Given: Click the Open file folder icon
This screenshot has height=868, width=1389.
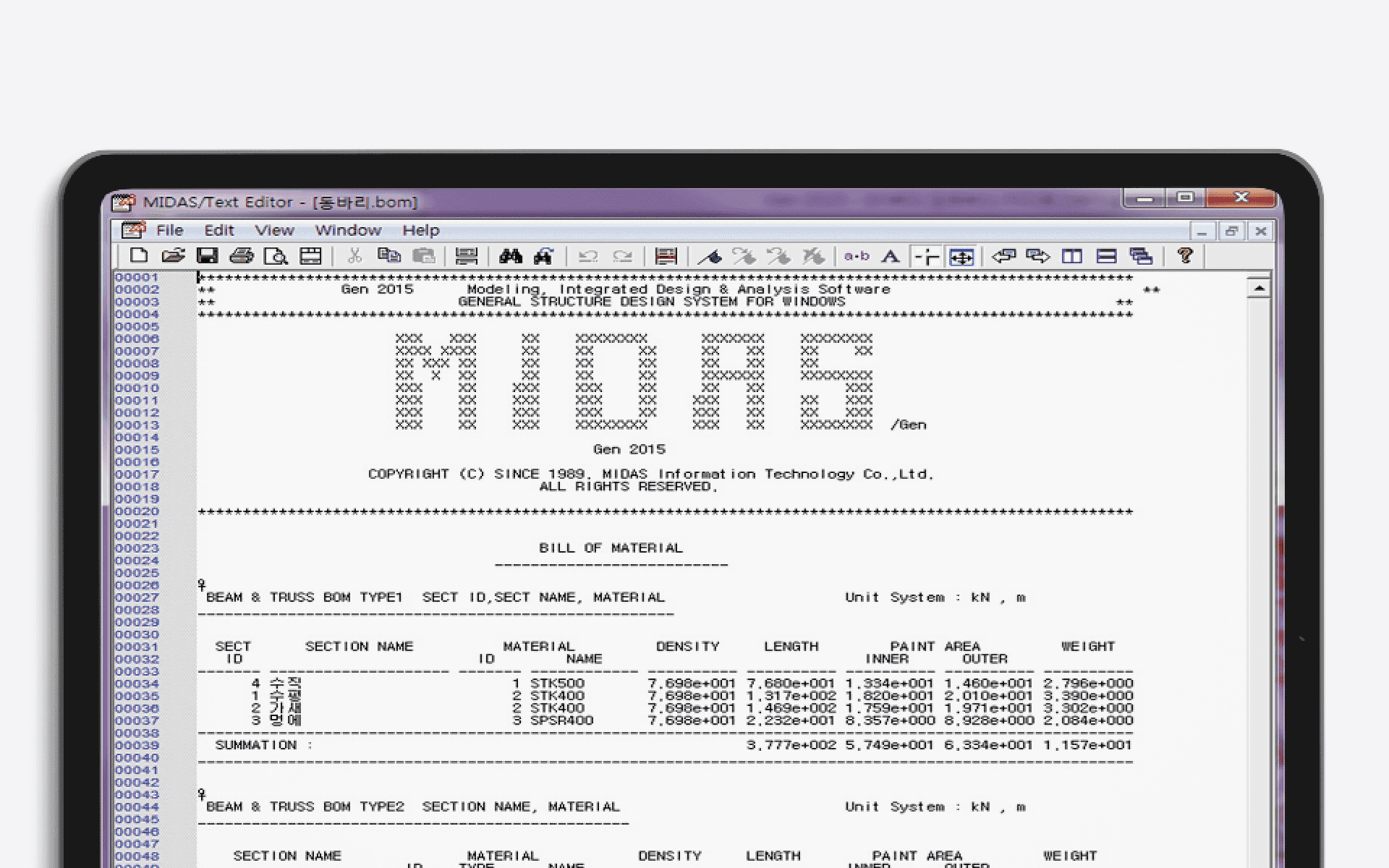Looking at the screenshot, I should [x=173, y=256].
